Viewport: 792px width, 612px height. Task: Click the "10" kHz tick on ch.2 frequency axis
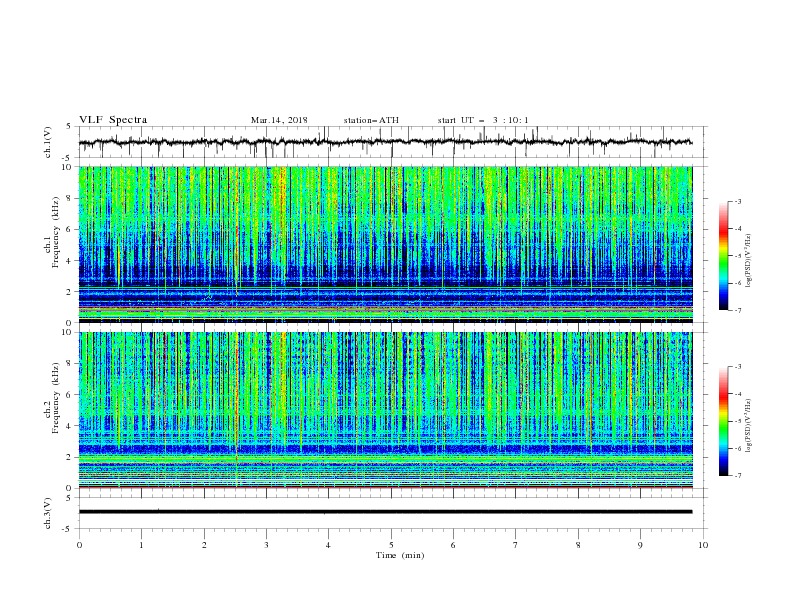click(68, 332)
